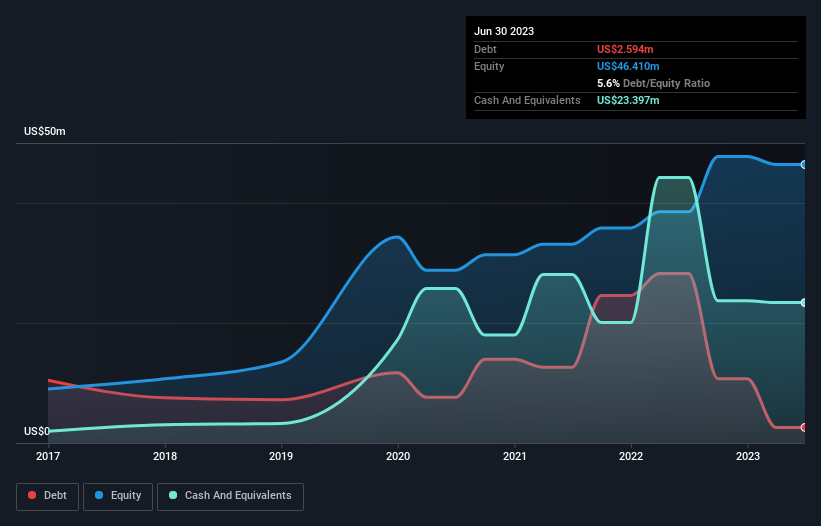The image size is (821, 526).
Task: Click the teal Cash endpoint marker
Action: (804, 303)
